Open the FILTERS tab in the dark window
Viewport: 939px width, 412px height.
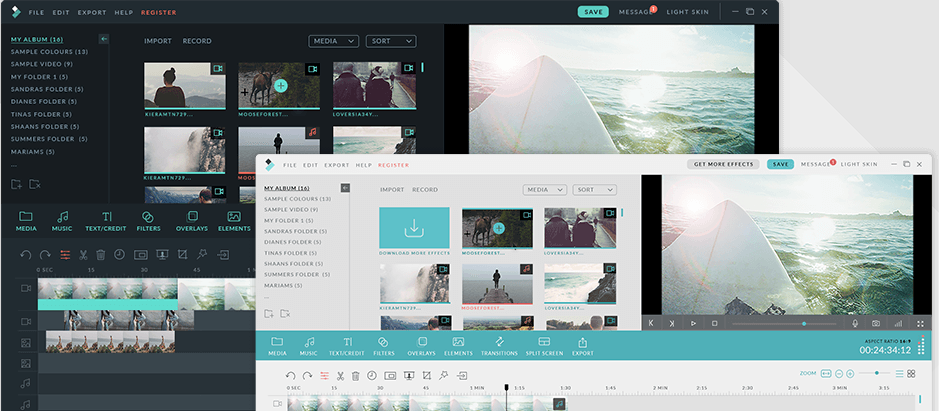pyautogui.click(x=148, y=221)
